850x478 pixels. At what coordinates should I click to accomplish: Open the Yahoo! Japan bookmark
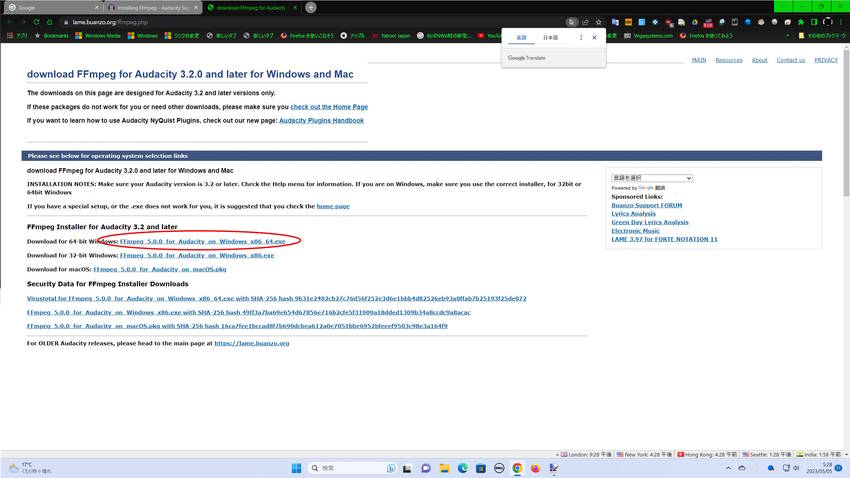[x=391, y=36]
